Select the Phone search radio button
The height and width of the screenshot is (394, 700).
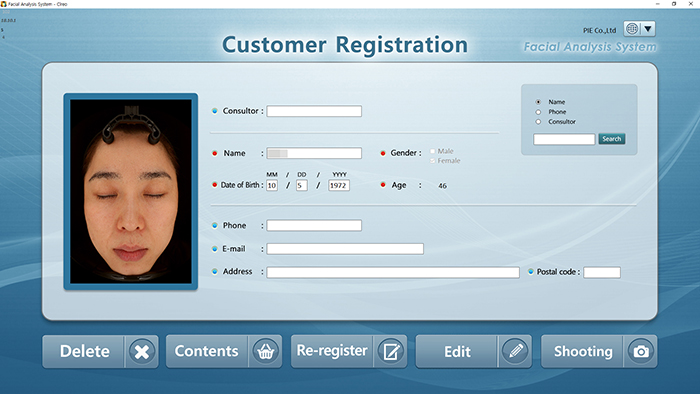tap(538, 112)
